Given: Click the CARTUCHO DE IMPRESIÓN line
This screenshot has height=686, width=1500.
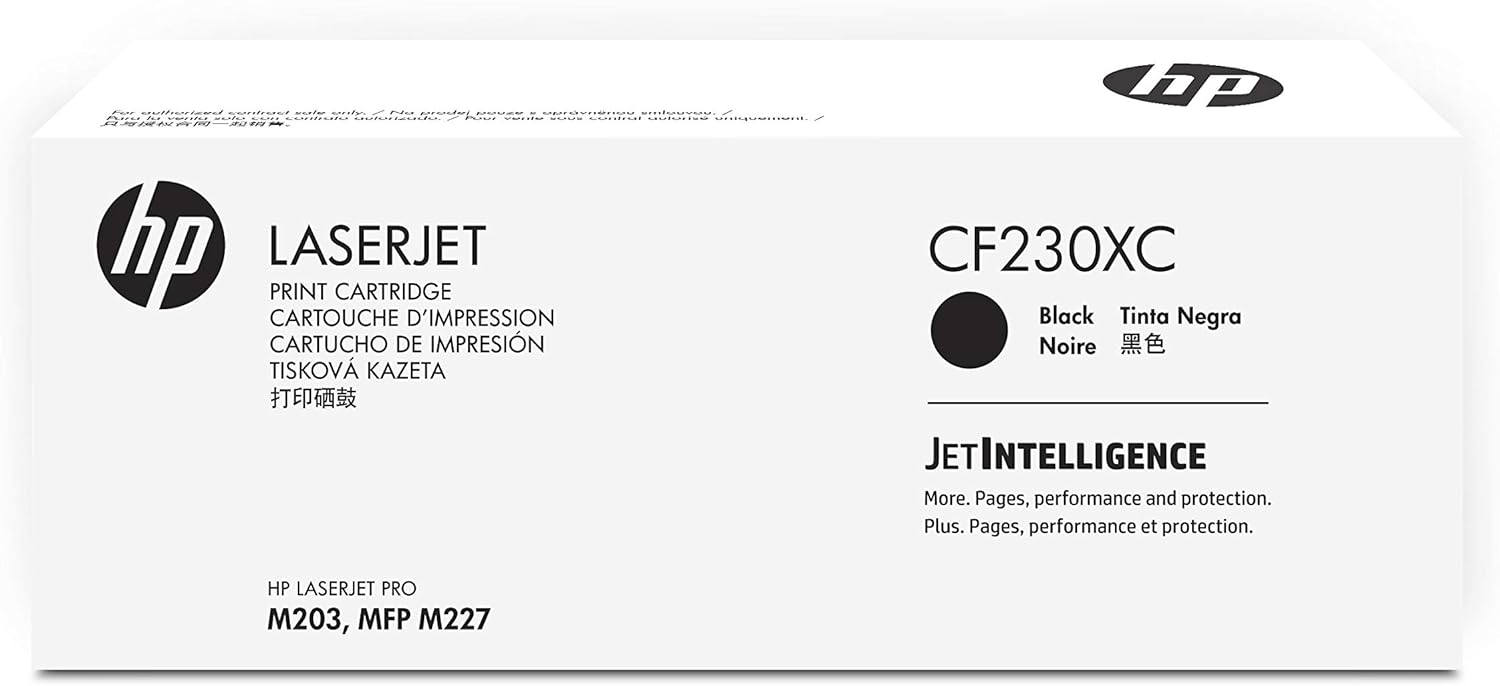Looking at the screenshot, I should pyautogui.click(x=406, y=344).
